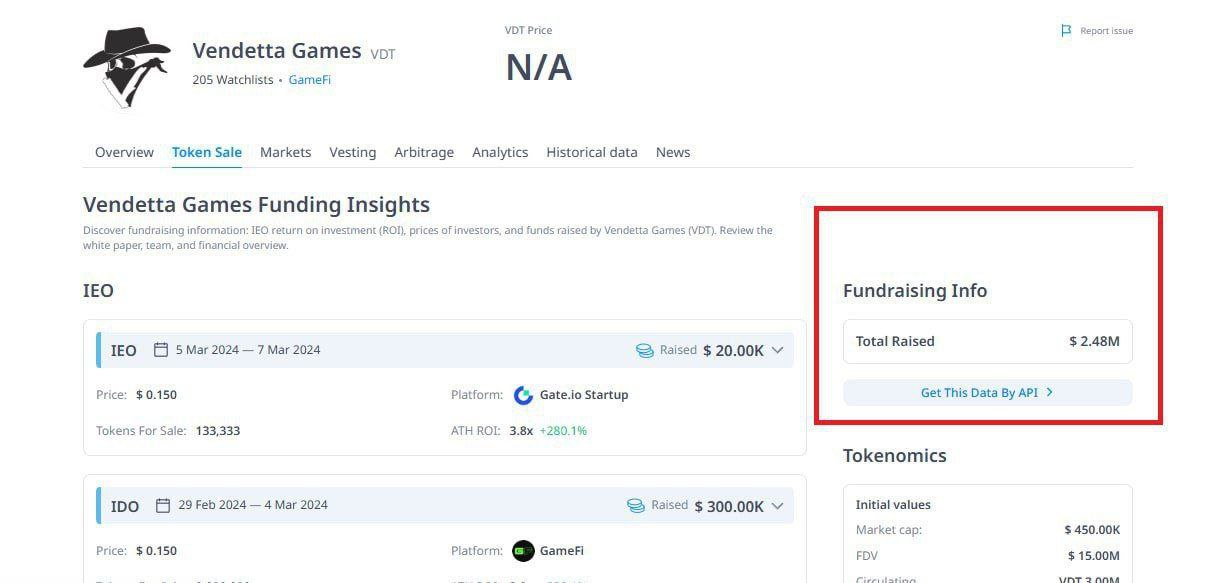The height and width of the screenshot is (583, 1213).
Task: Open the News tab
Action: pos(673,152)
